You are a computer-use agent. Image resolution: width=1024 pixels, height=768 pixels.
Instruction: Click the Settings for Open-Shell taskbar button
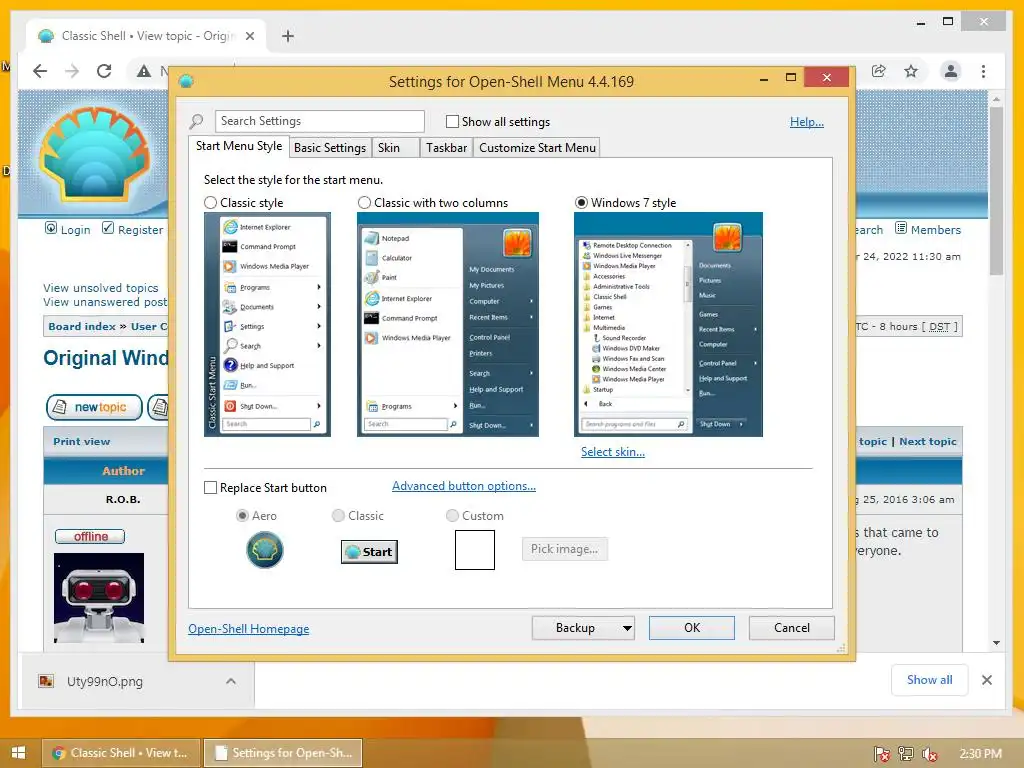pos(283,753)
